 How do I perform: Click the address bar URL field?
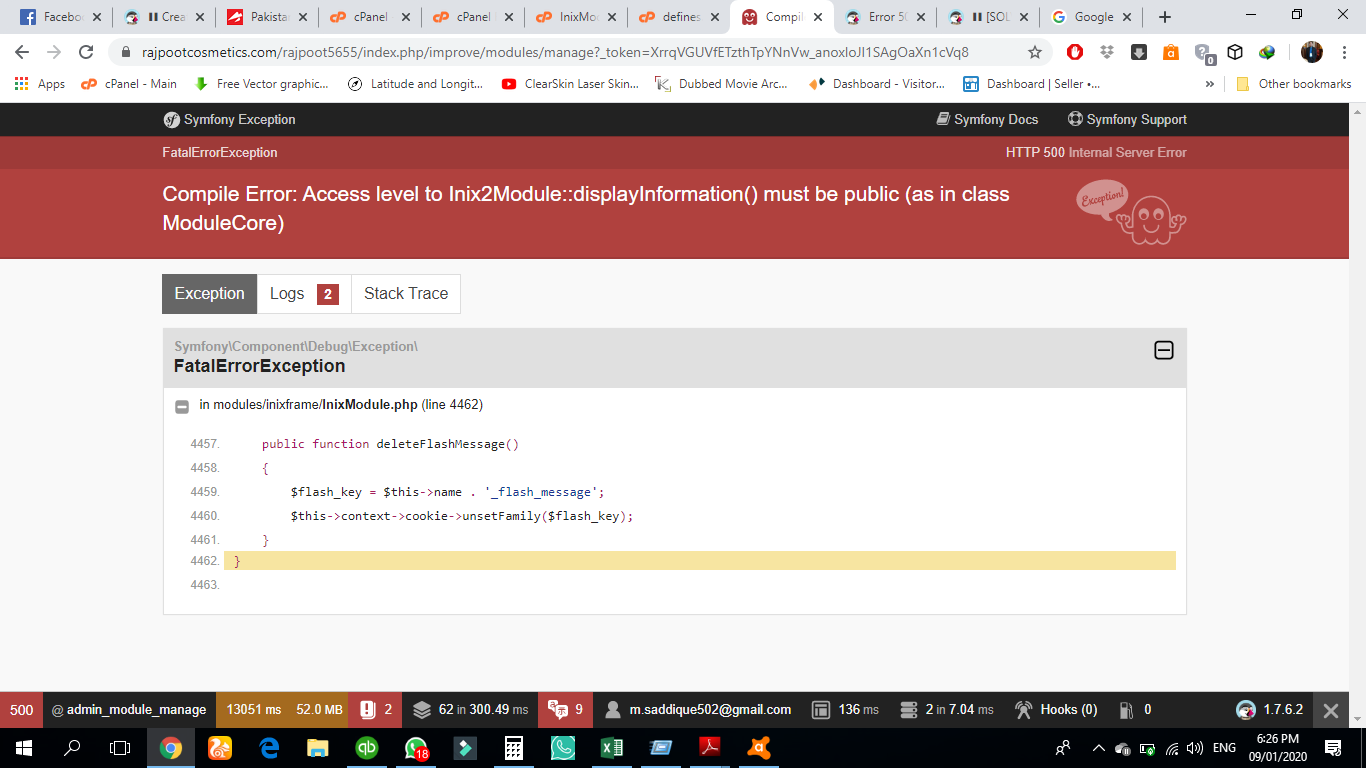[555, 52]
